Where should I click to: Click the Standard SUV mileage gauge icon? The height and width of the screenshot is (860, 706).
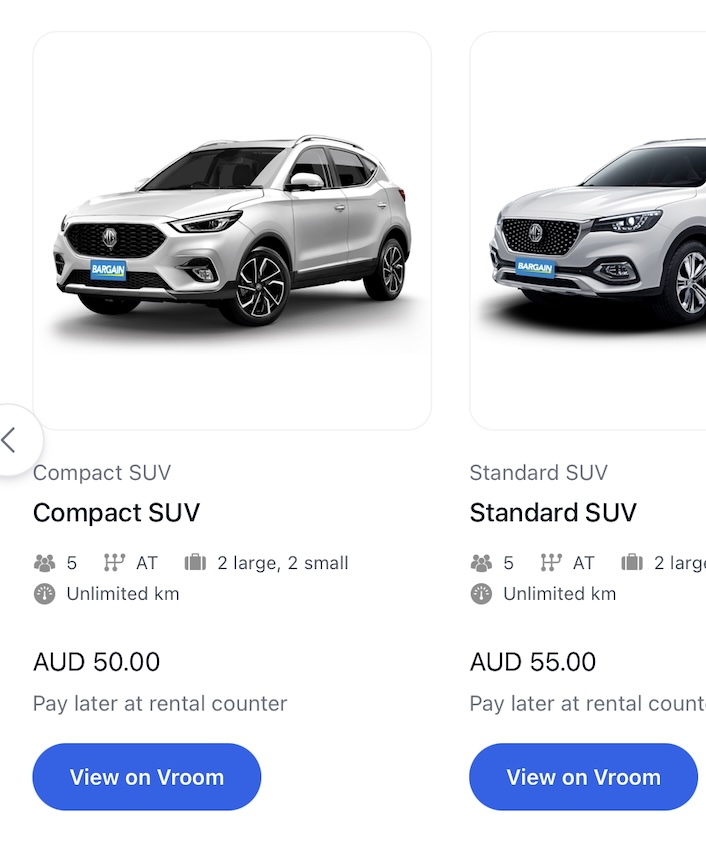(x=481, y=594)
